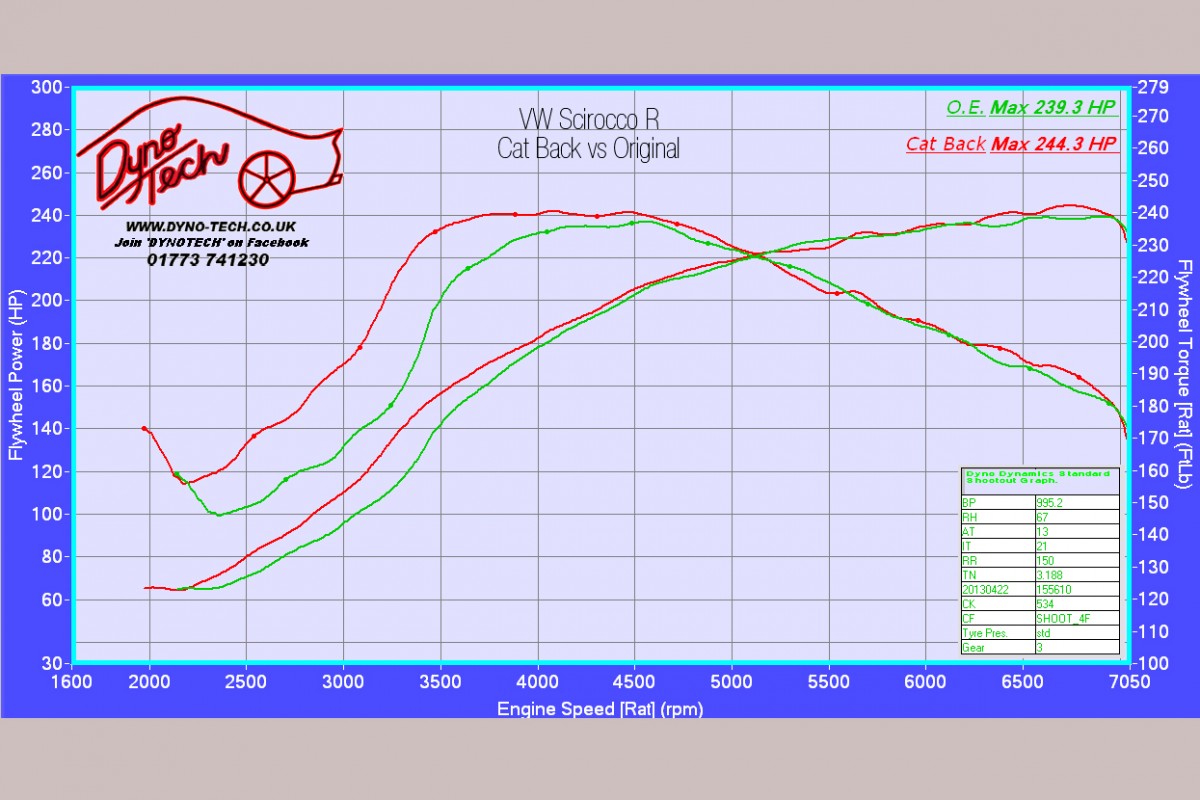The width and height of the screenshot is (1200, 800).
Task: Select the phone number 01773 741230
Action: [210, 260]
